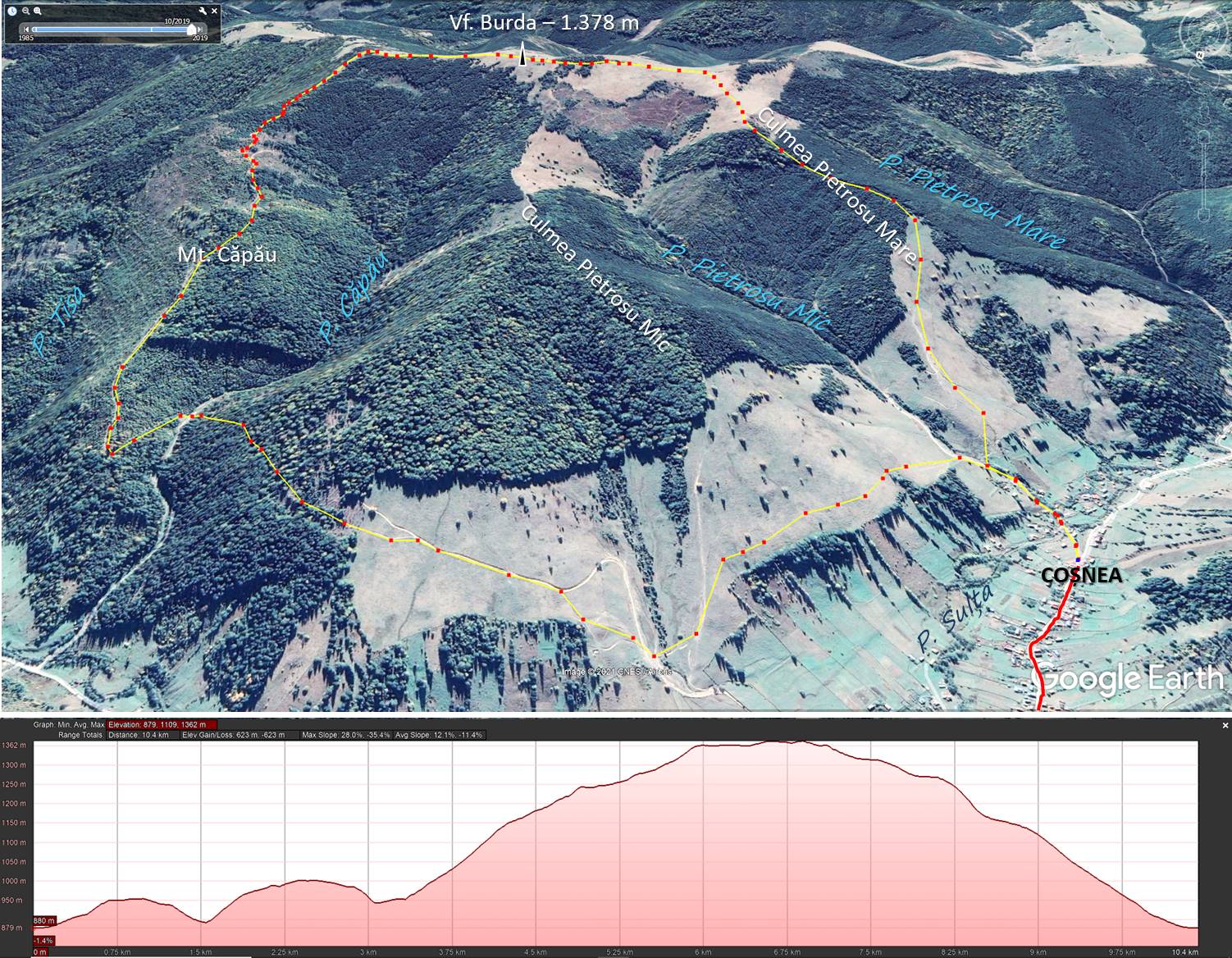Click the 10/2019 time slider thumb
Screen dimensions: 1232x958
192,30
